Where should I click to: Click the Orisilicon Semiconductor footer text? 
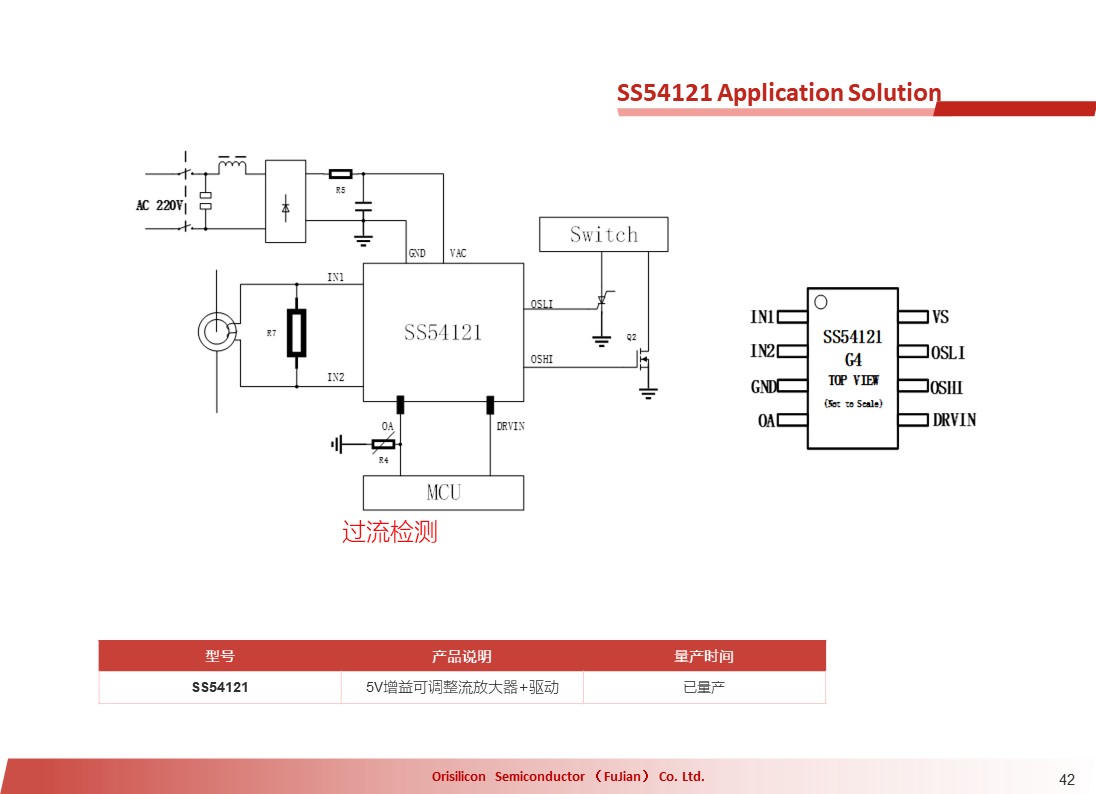[568, 777]
